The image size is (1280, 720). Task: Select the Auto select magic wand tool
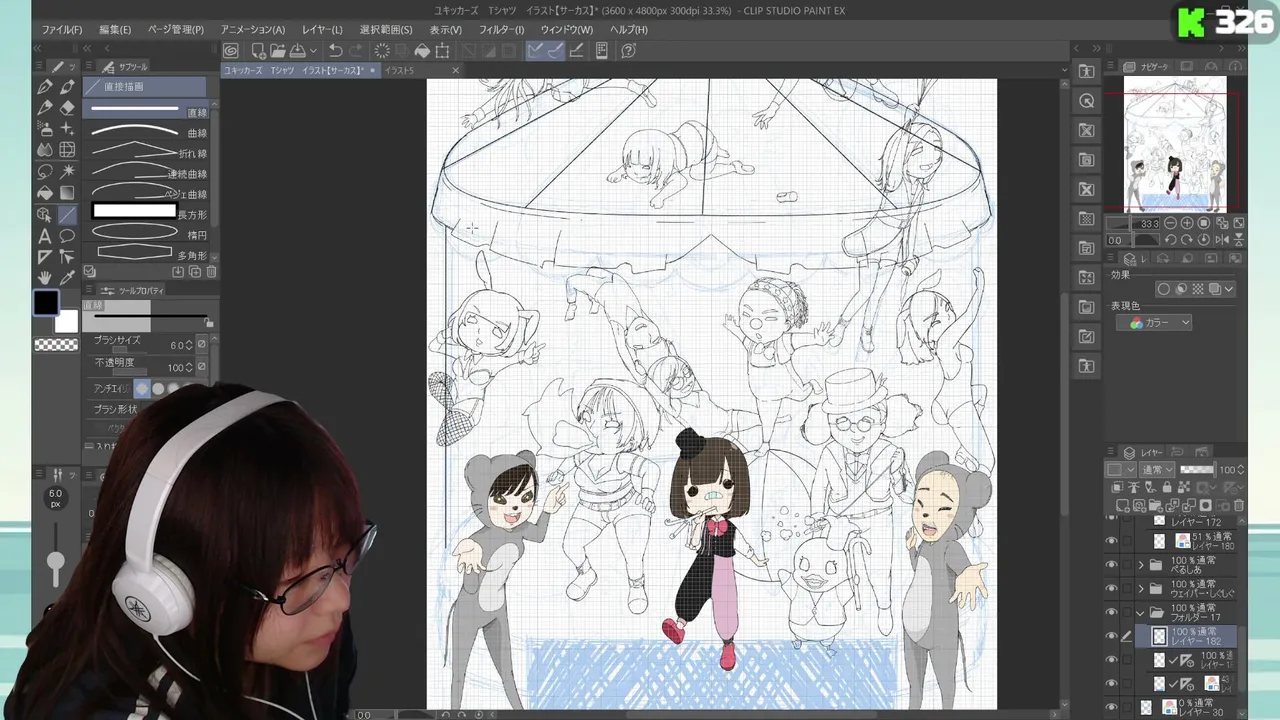click(x=67, y=171)
